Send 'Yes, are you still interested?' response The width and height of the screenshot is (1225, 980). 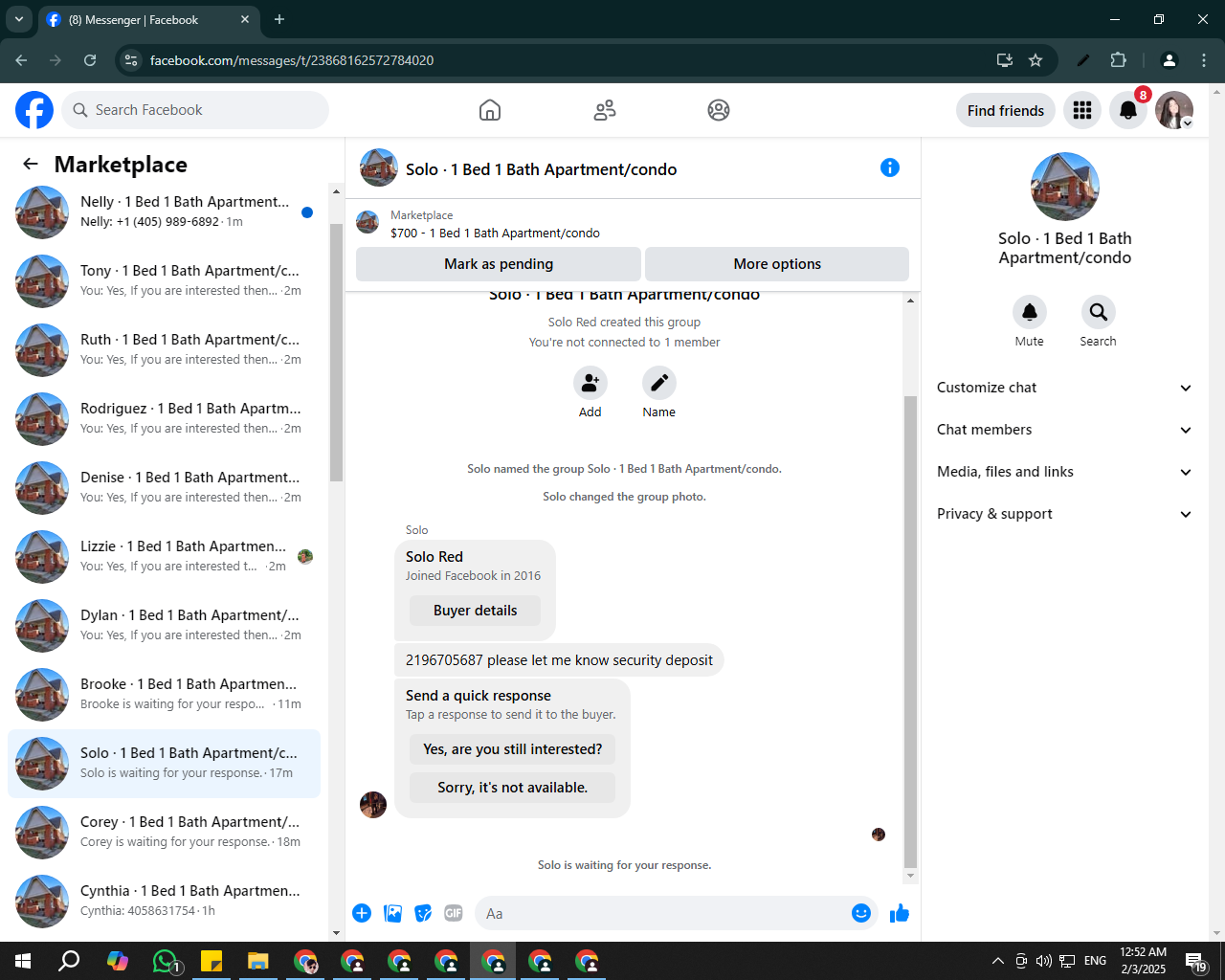(513, 749)
